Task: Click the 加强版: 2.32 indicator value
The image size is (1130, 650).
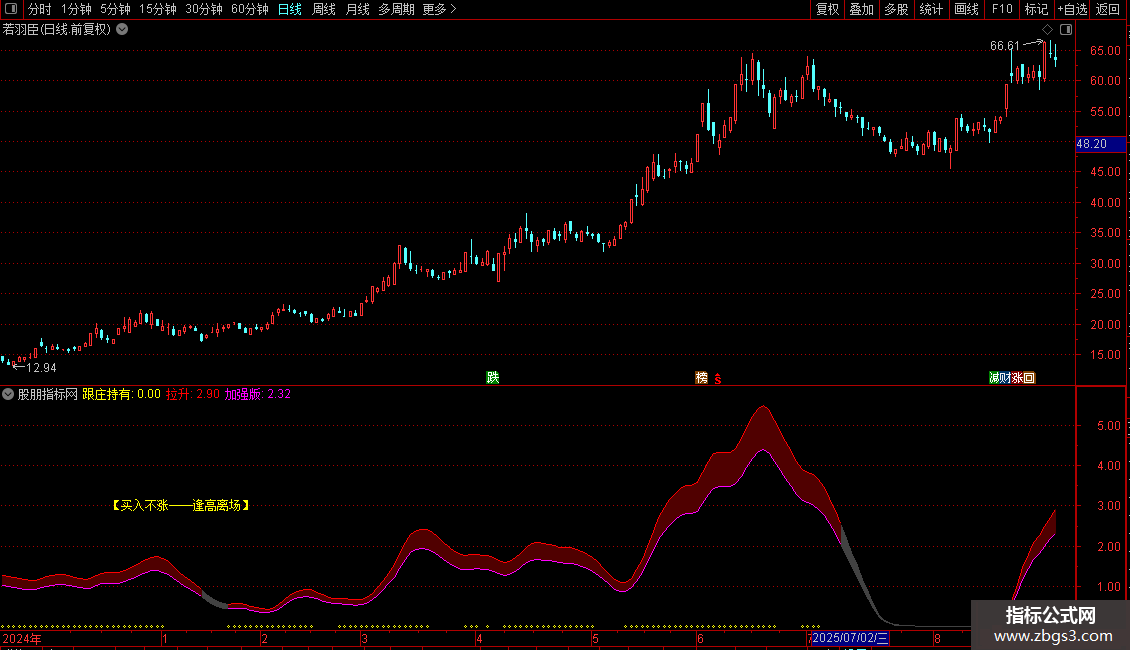Action: [x=257, y=394]
